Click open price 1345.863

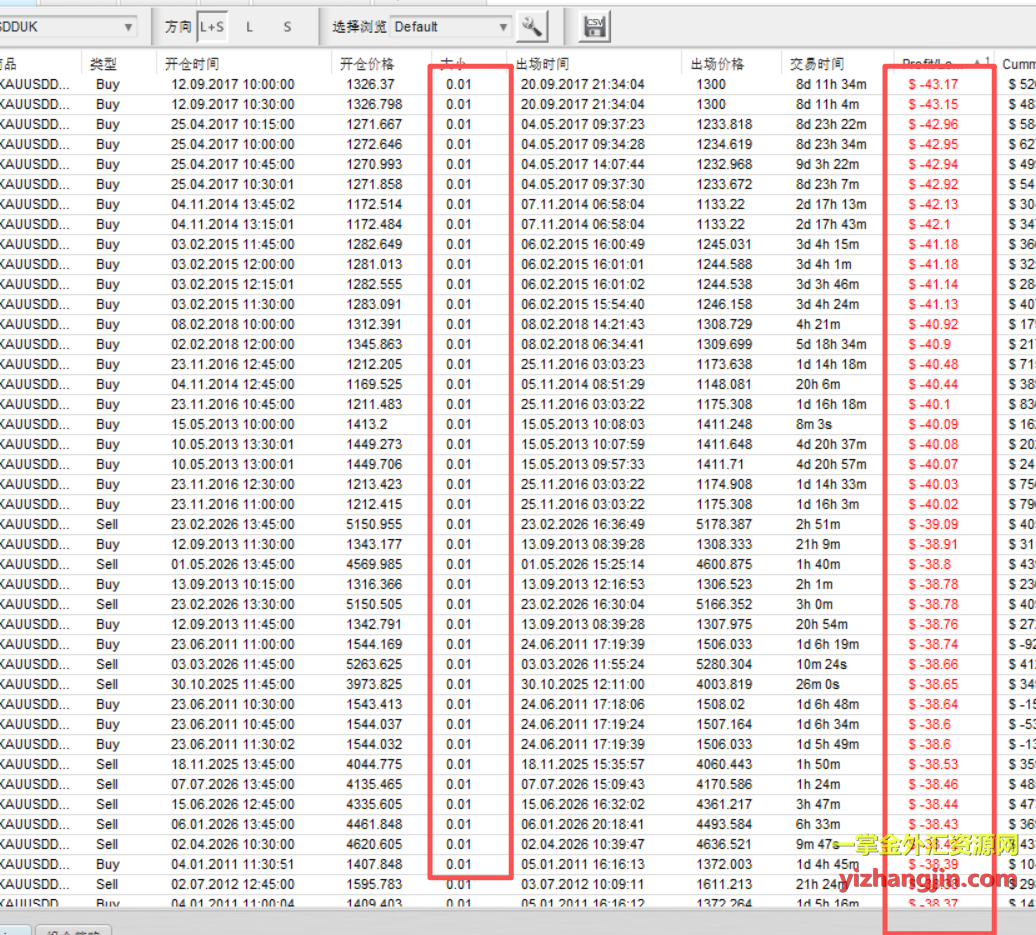(x=374, y=344)
